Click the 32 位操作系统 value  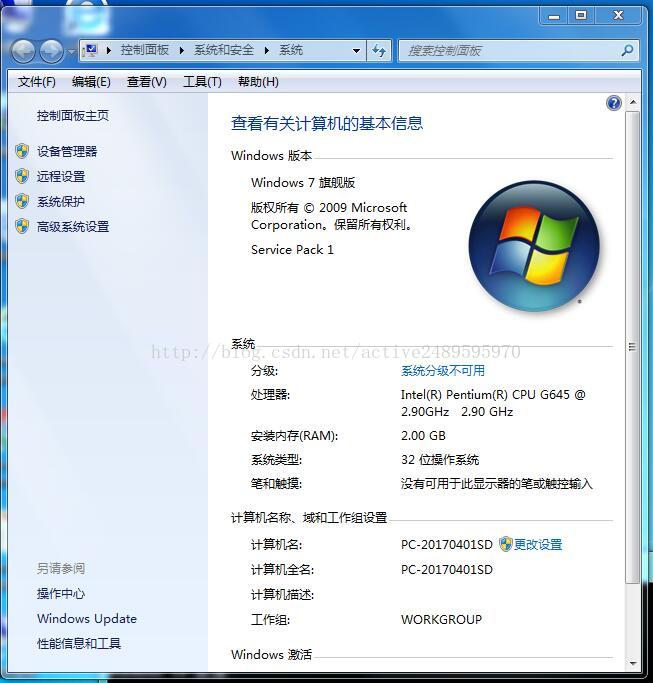click(440, 460)
